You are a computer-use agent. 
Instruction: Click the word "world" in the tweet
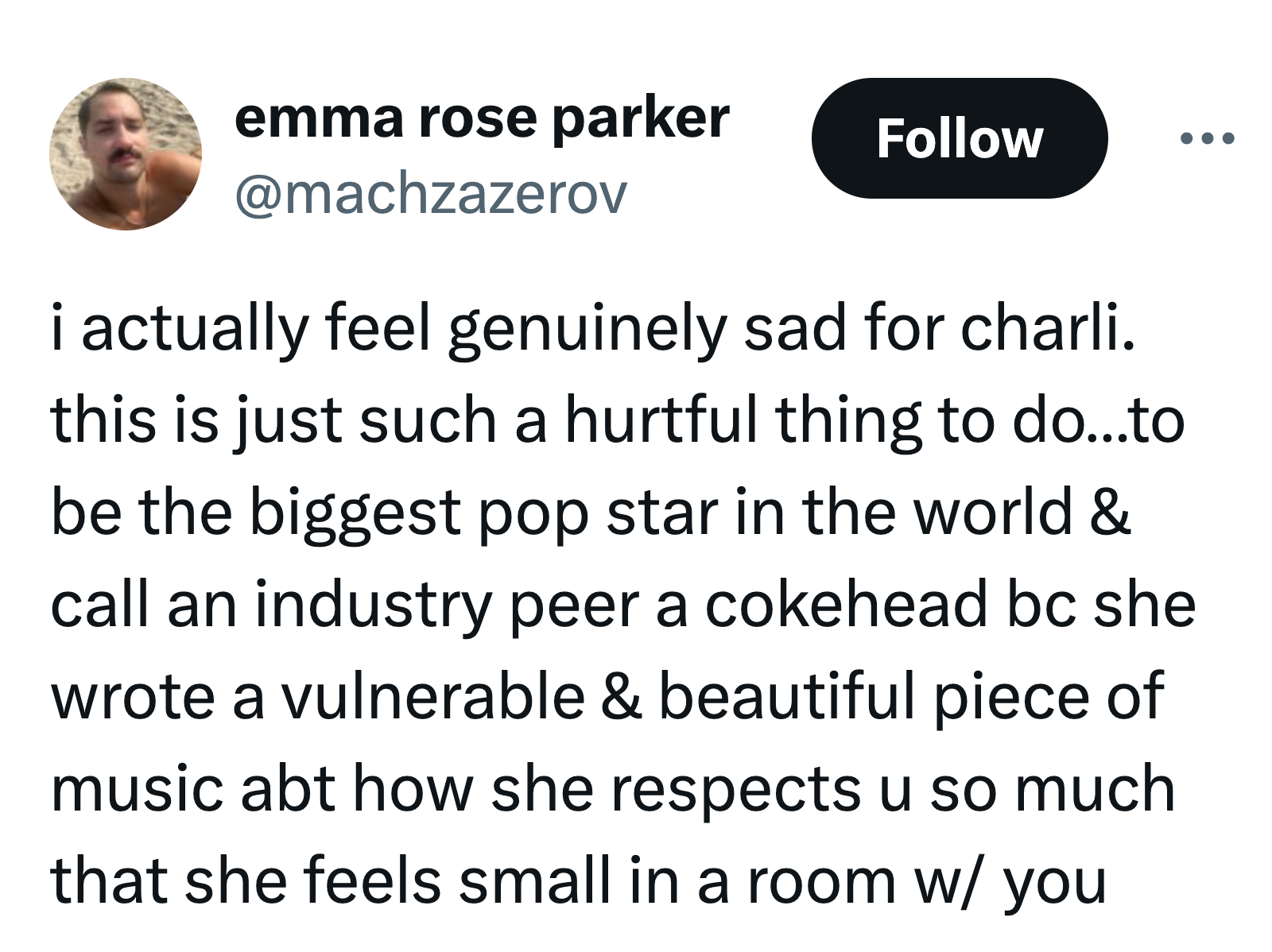(x=993, y=513)
